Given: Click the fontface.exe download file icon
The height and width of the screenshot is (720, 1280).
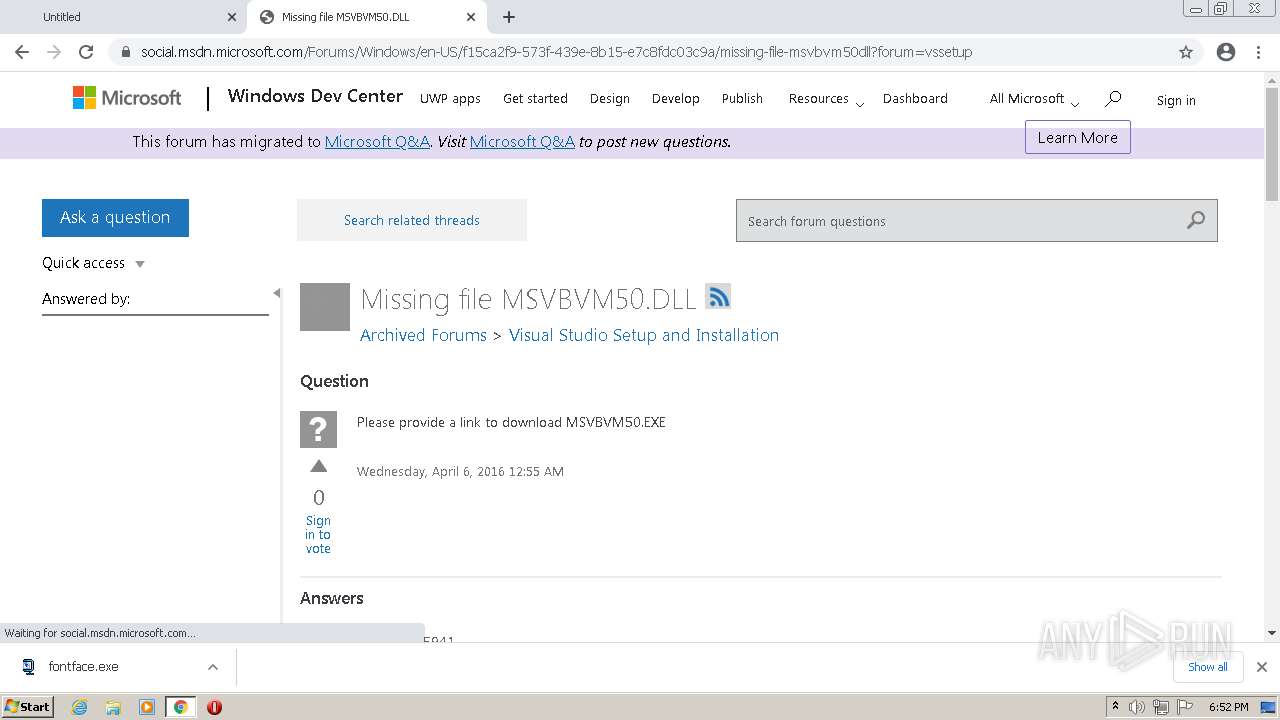Looking at the screenshot, I should point(29,666).
